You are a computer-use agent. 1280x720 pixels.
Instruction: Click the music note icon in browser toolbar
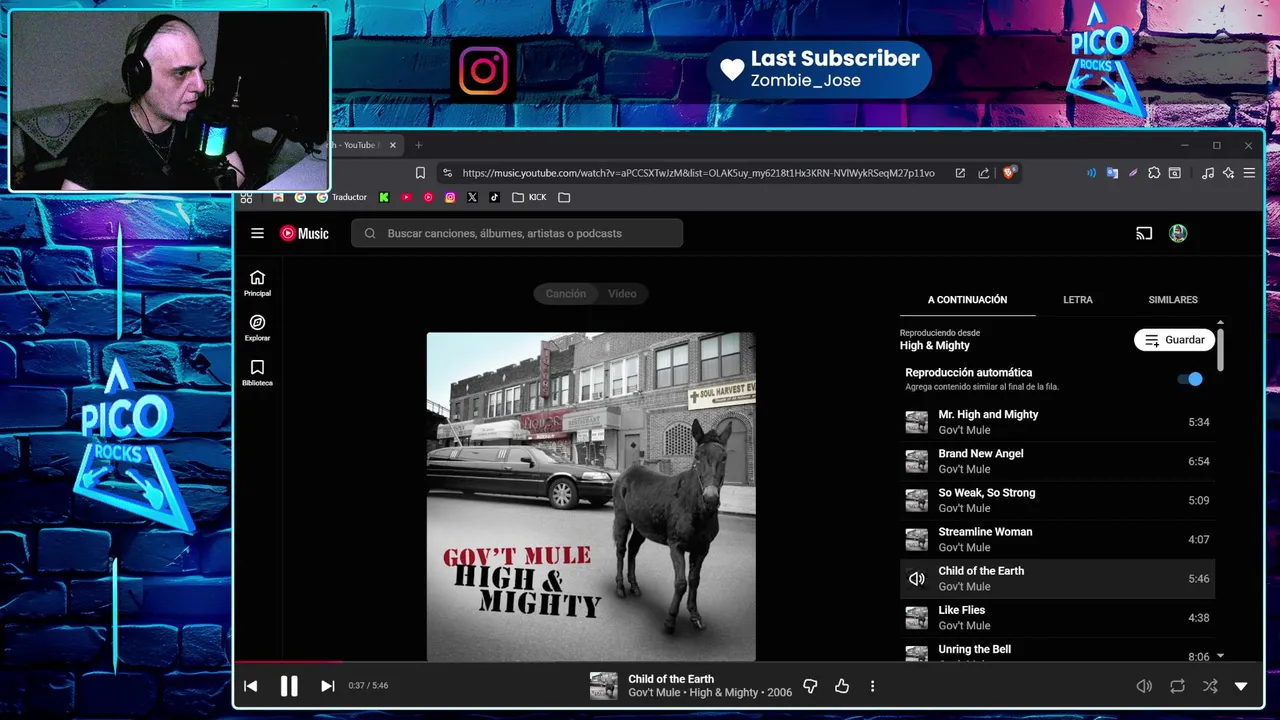1208,173
